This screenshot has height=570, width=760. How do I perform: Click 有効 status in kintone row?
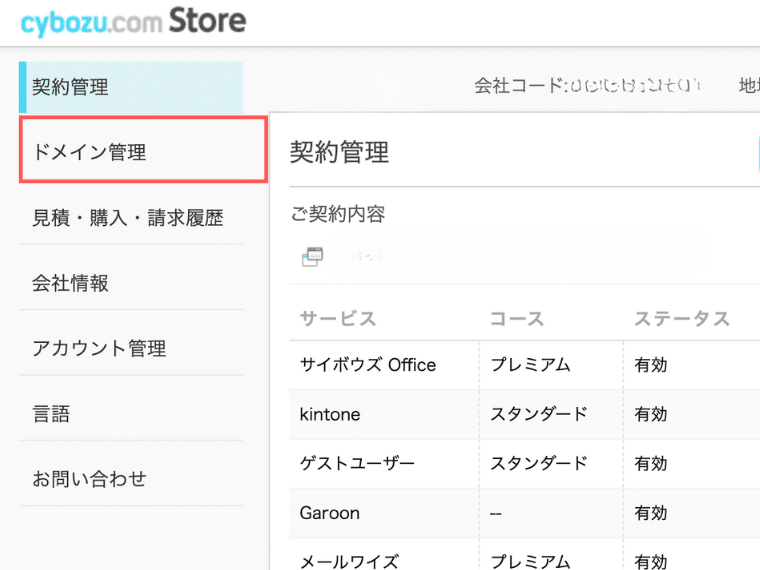pos(651,414)
